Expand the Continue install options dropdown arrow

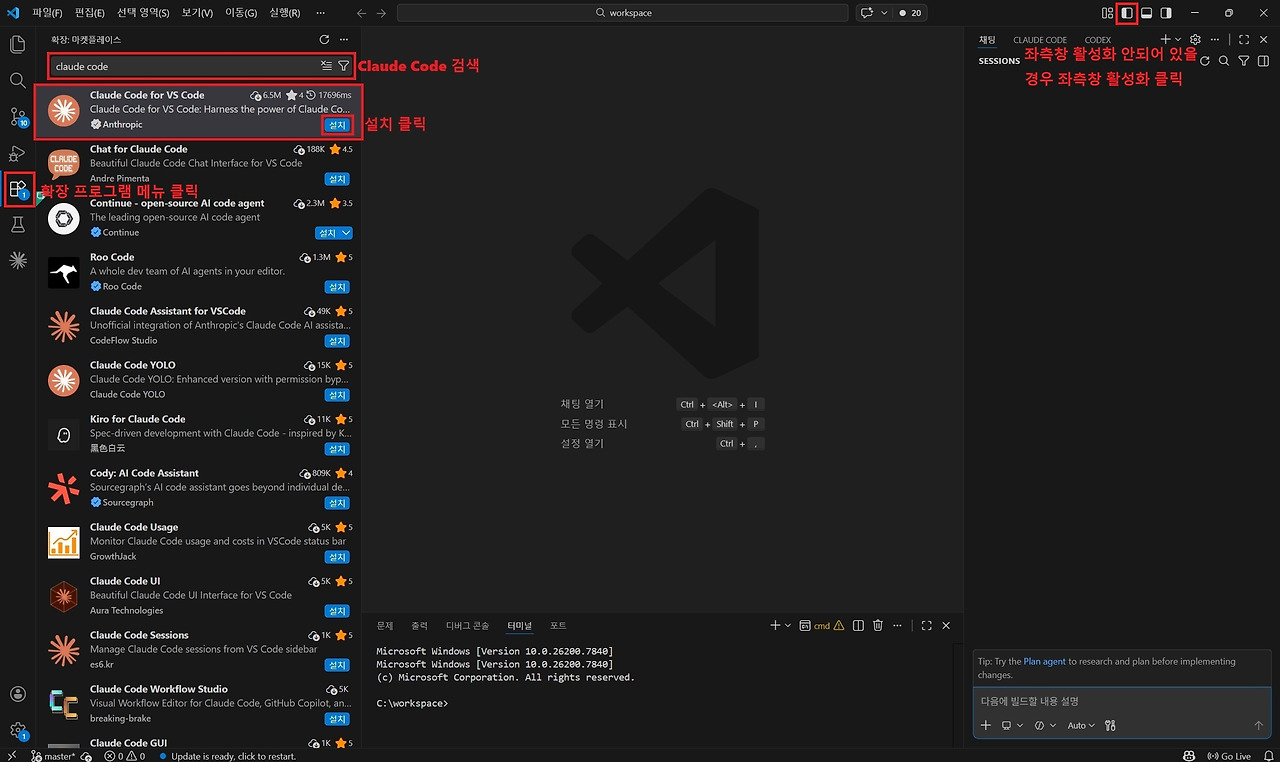(x=346, y=233)
